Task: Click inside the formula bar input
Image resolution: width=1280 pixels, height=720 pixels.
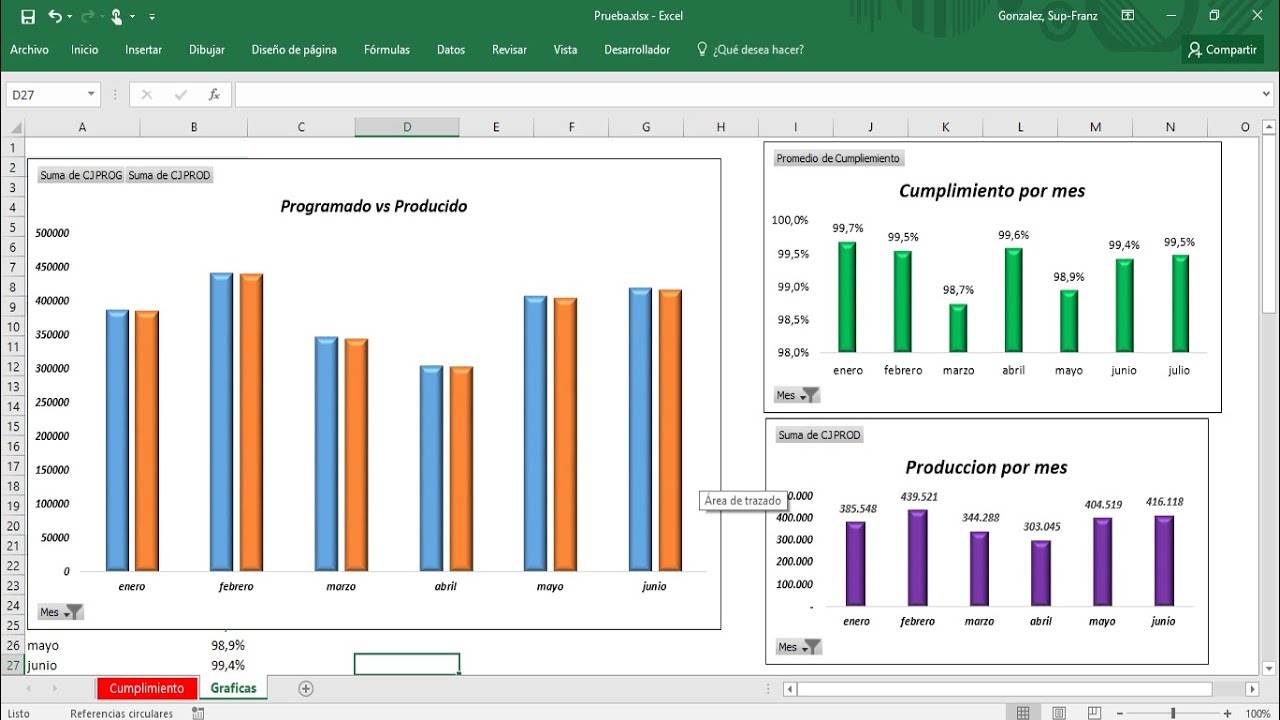Action: (740, 95)
